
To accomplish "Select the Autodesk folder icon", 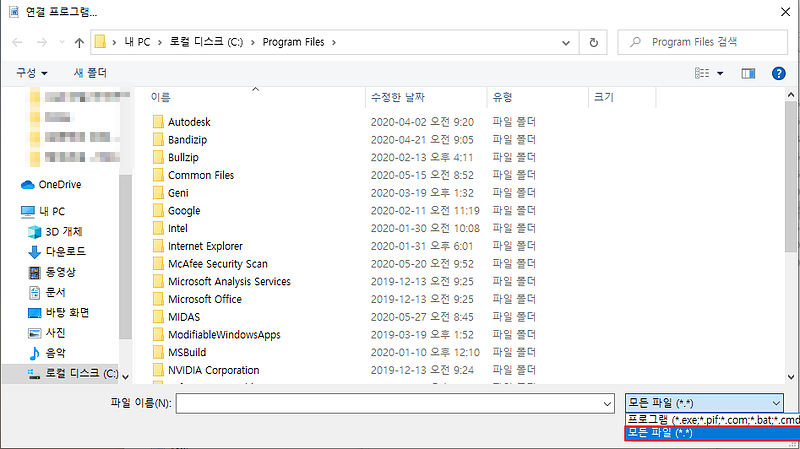I will (x=159, y=122).
